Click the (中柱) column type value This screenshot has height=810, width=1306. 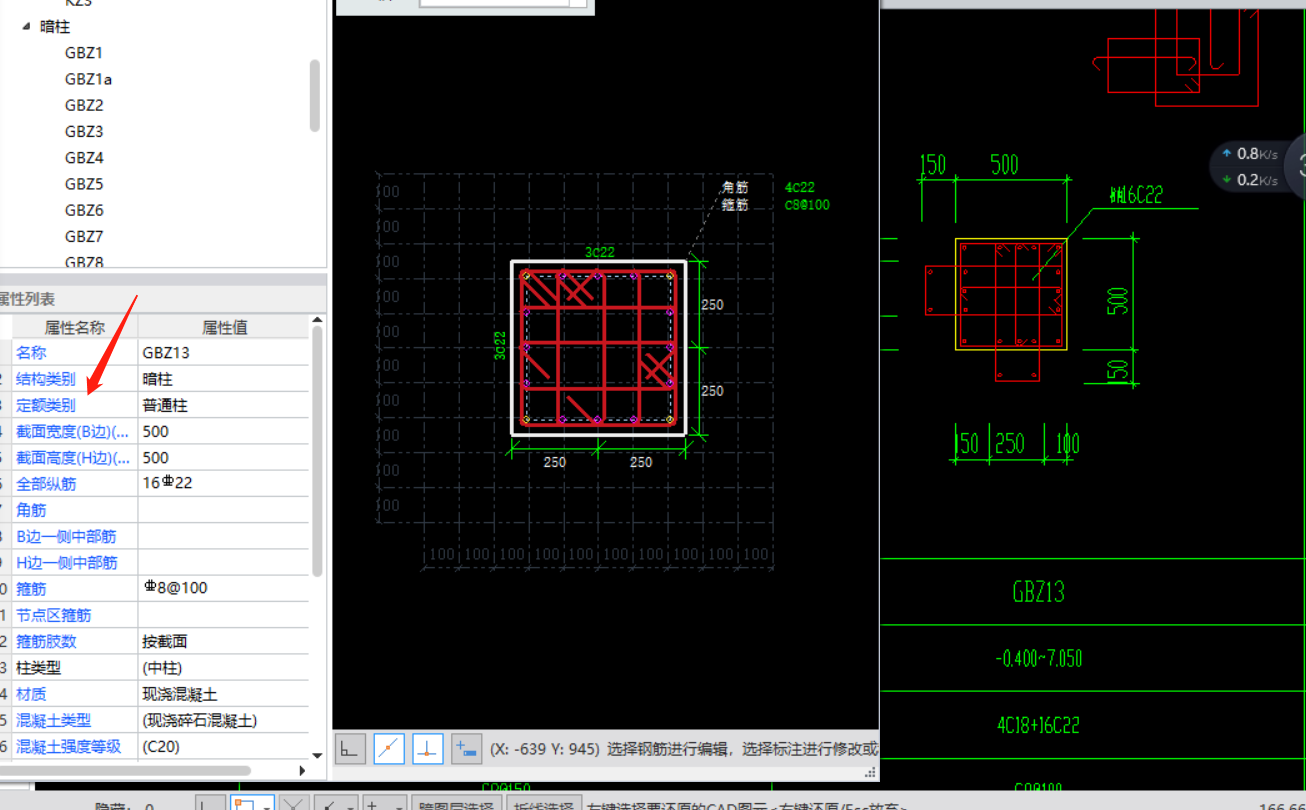click(x=224, y=667)
